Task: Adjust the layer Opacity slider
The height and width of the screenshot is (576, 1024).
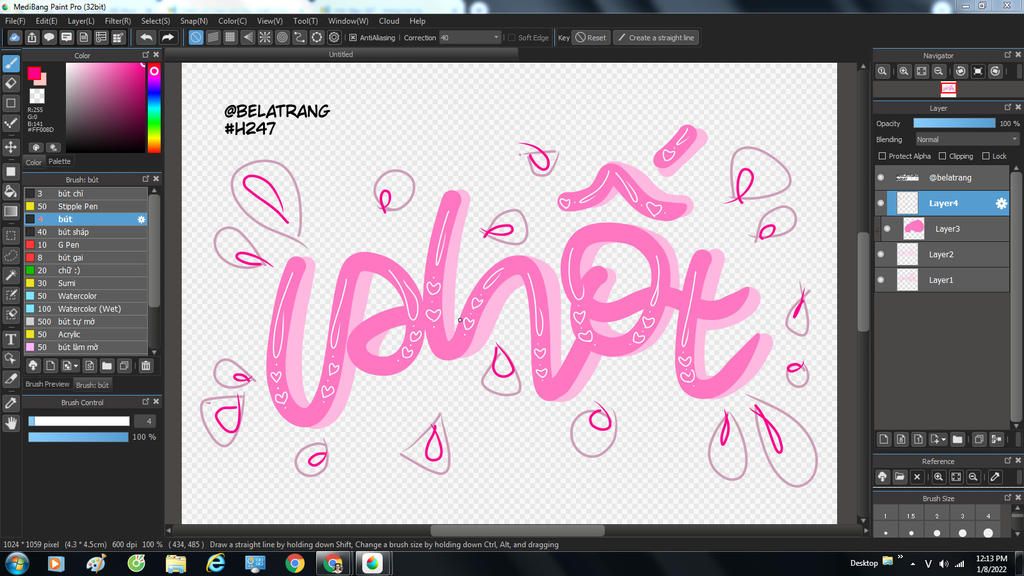Action: [x=954, y=123]
